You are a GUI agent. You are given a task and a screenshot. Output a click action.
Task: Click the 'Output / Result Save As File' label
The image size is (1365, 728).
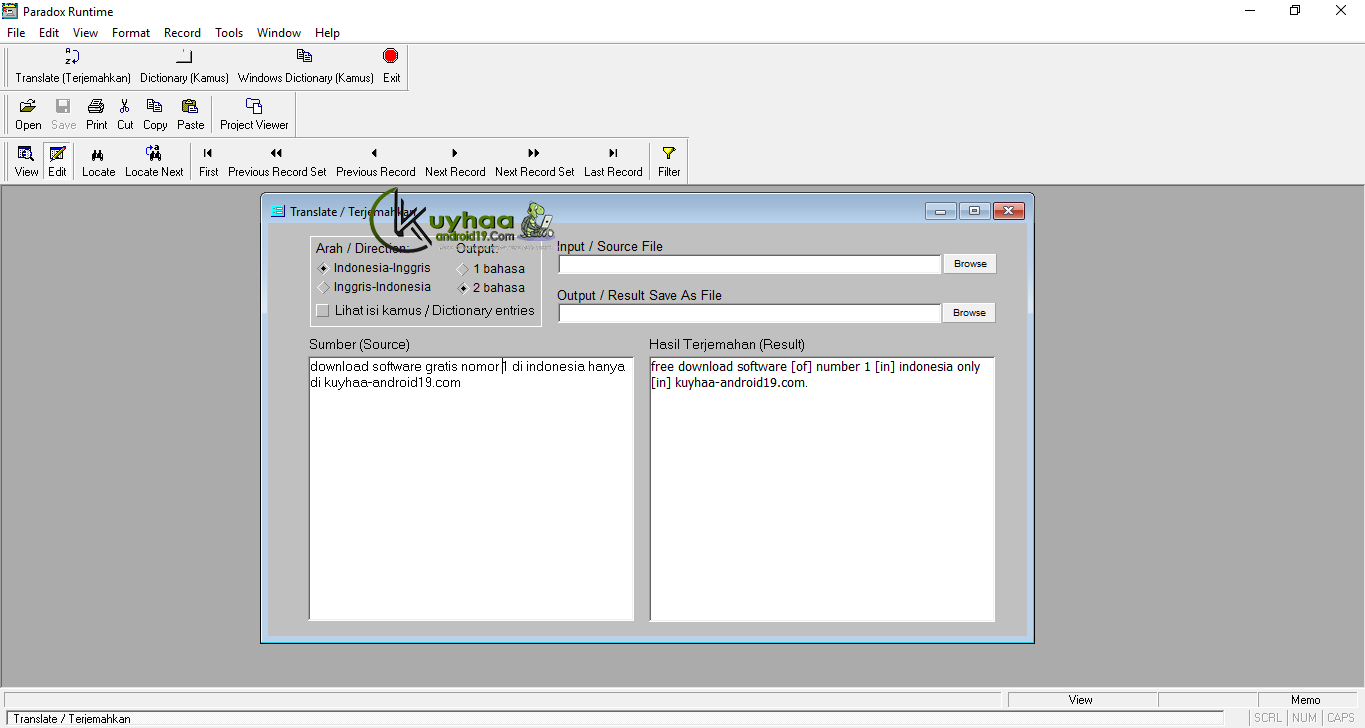639,296
